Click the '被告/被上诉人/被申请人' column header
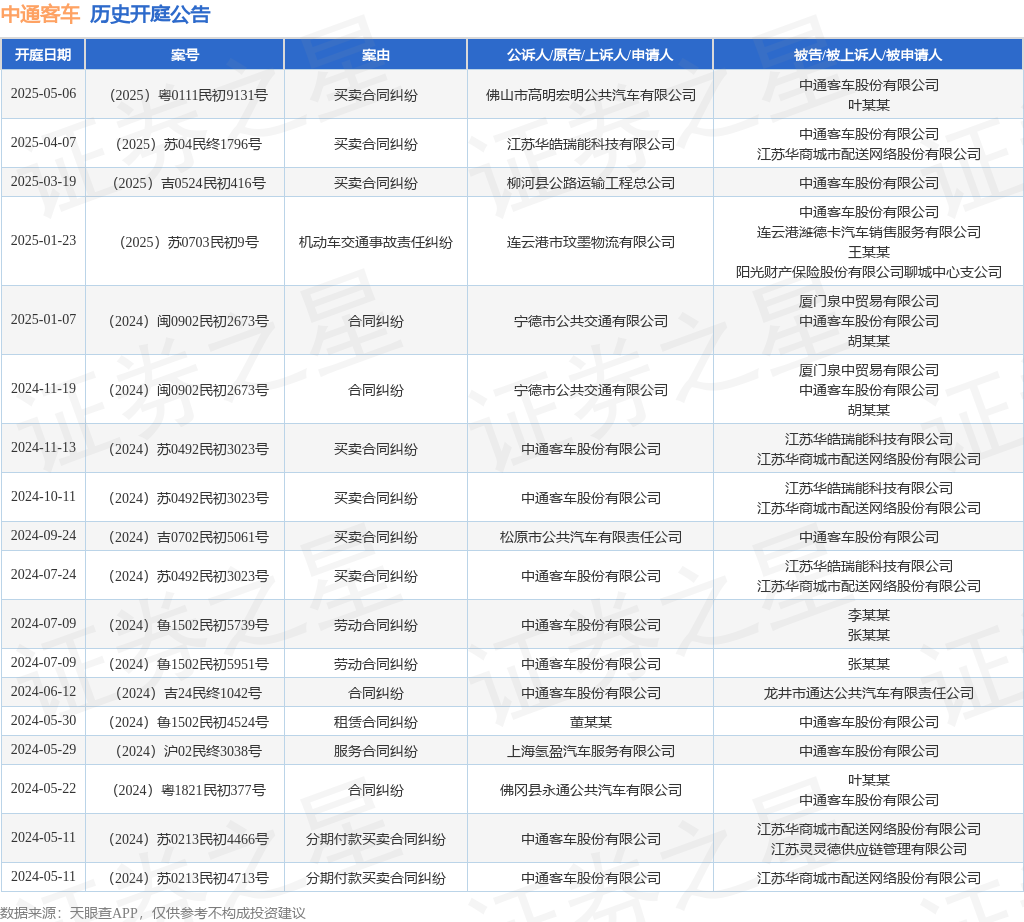Image resolution: width=1024 pixels, height=922 pixels. coord(868,55)
